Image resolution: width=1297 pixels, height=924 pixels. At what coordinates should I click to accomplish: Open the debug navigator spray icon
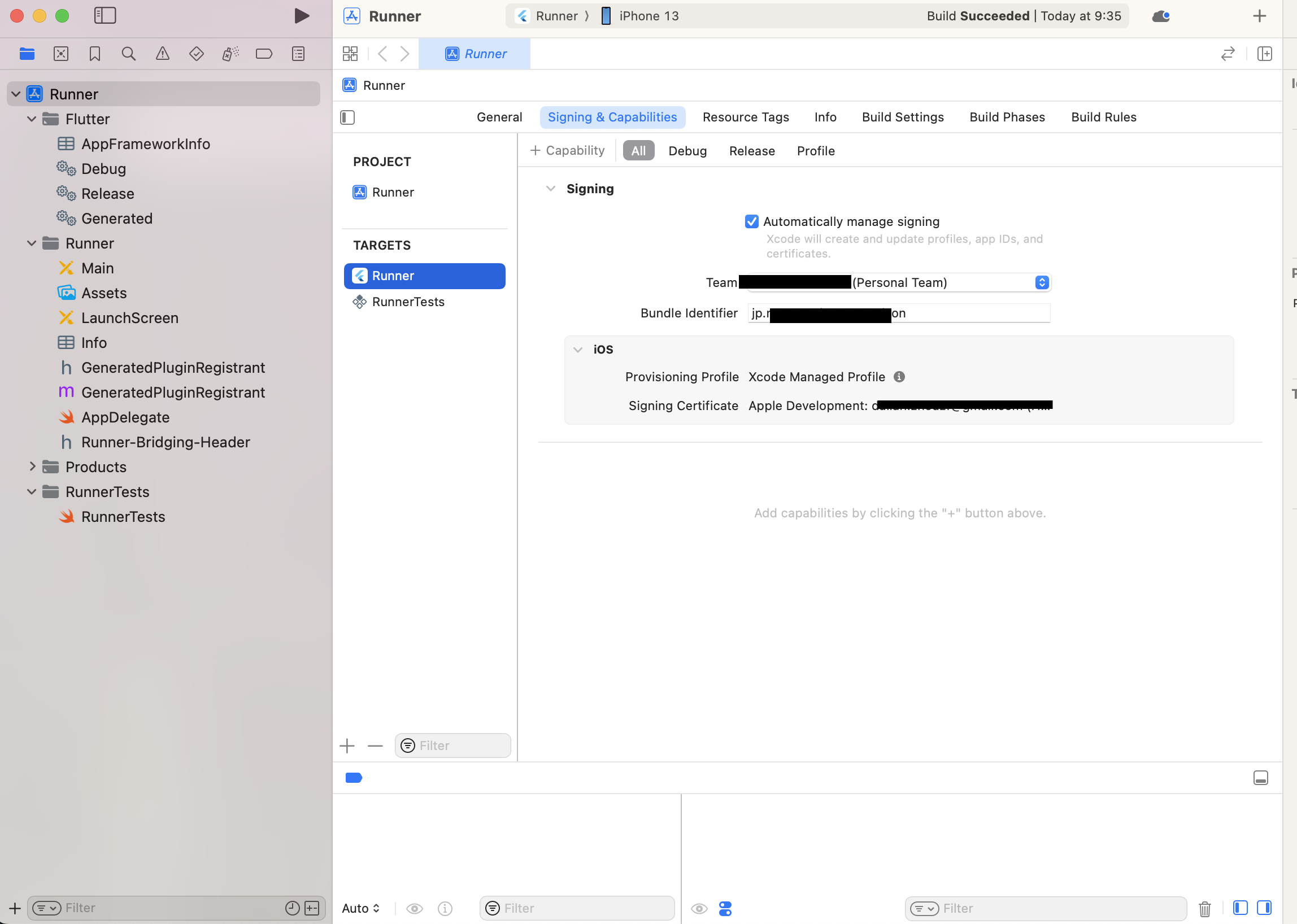coord(230,54)
